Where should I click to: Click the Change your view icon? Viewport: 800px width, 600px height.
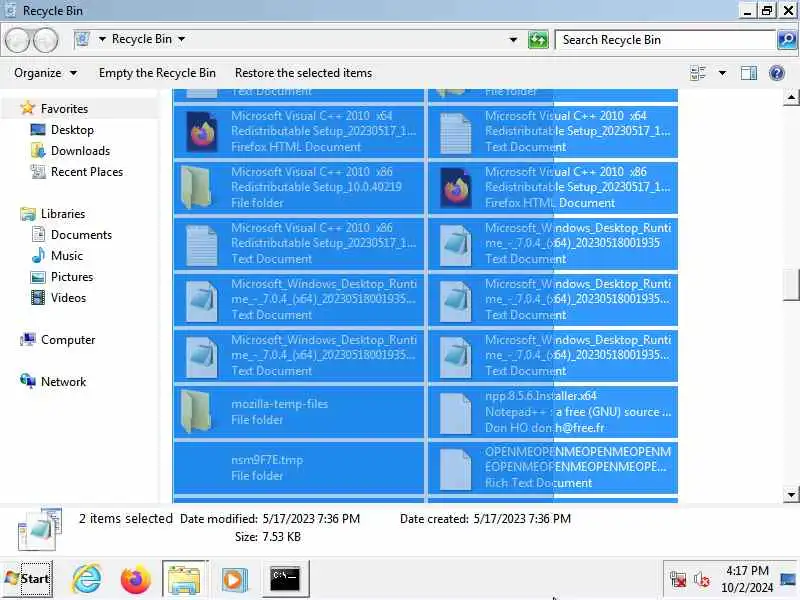click(x=698, y=73)
